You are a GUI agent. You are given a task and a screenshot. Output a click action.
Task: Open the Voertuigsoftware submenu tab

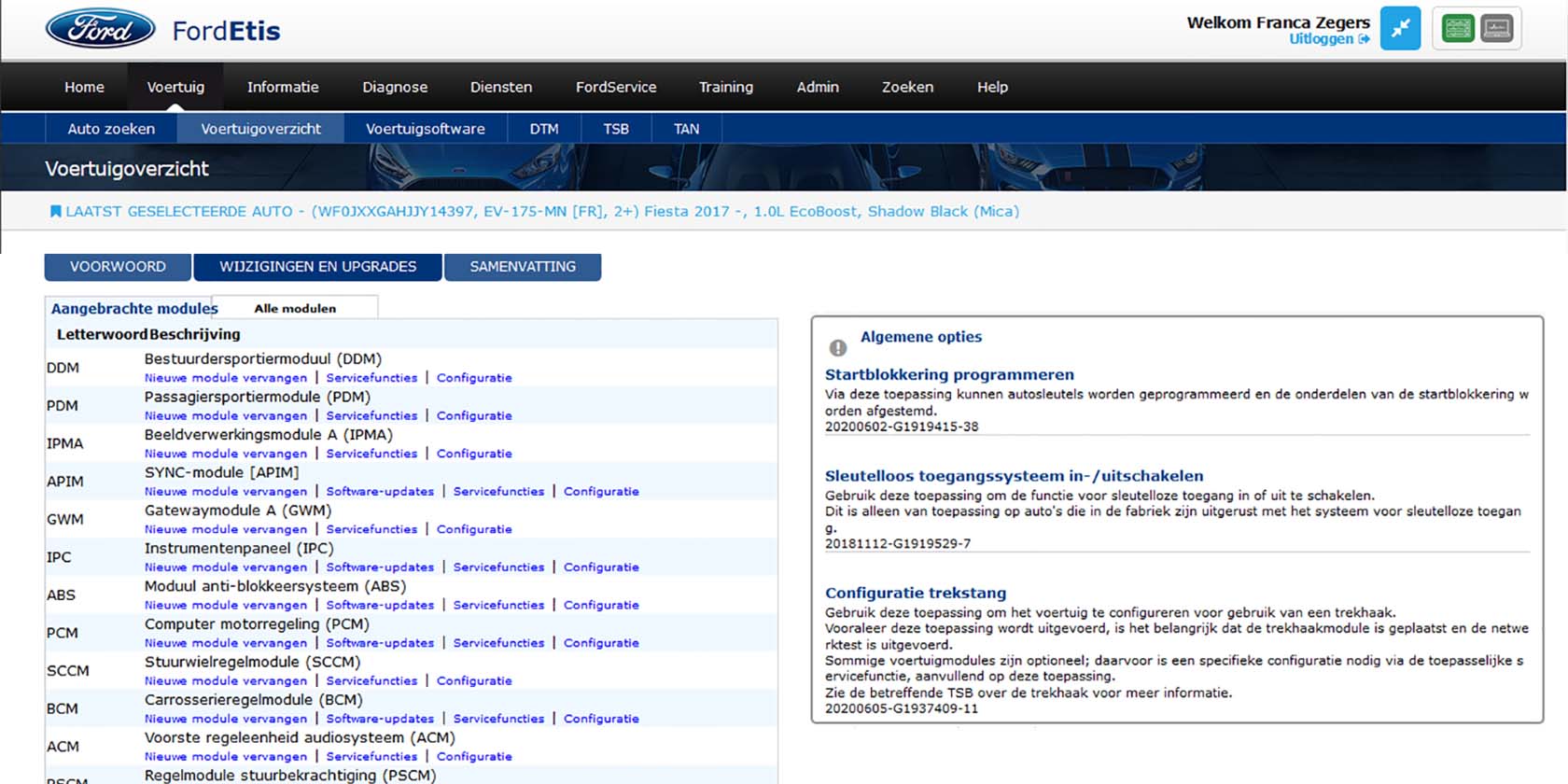(425, 129)
